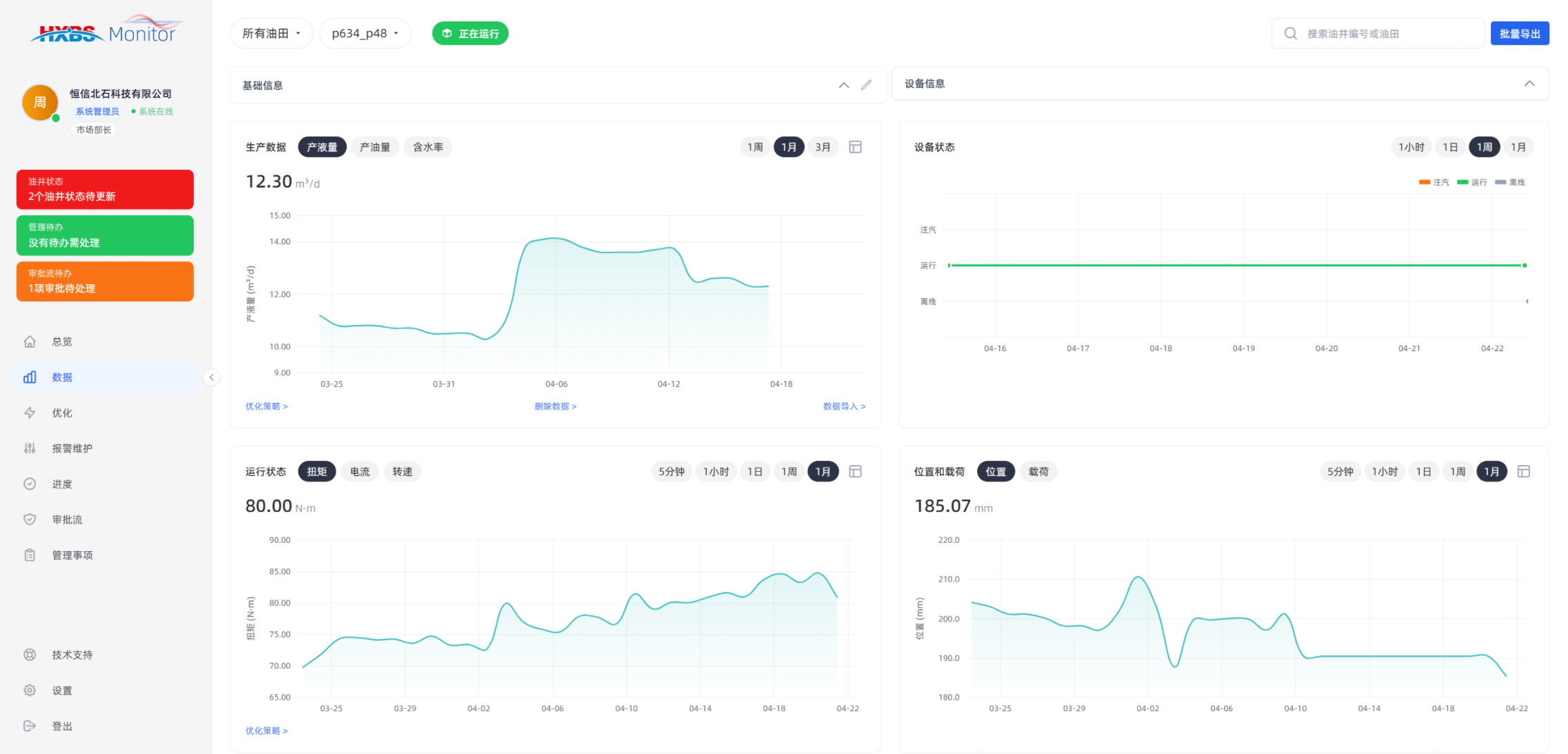Select 1月 range in 设备状态
This screenshot has height=754, width=1568.
[x=1518, y=147]
